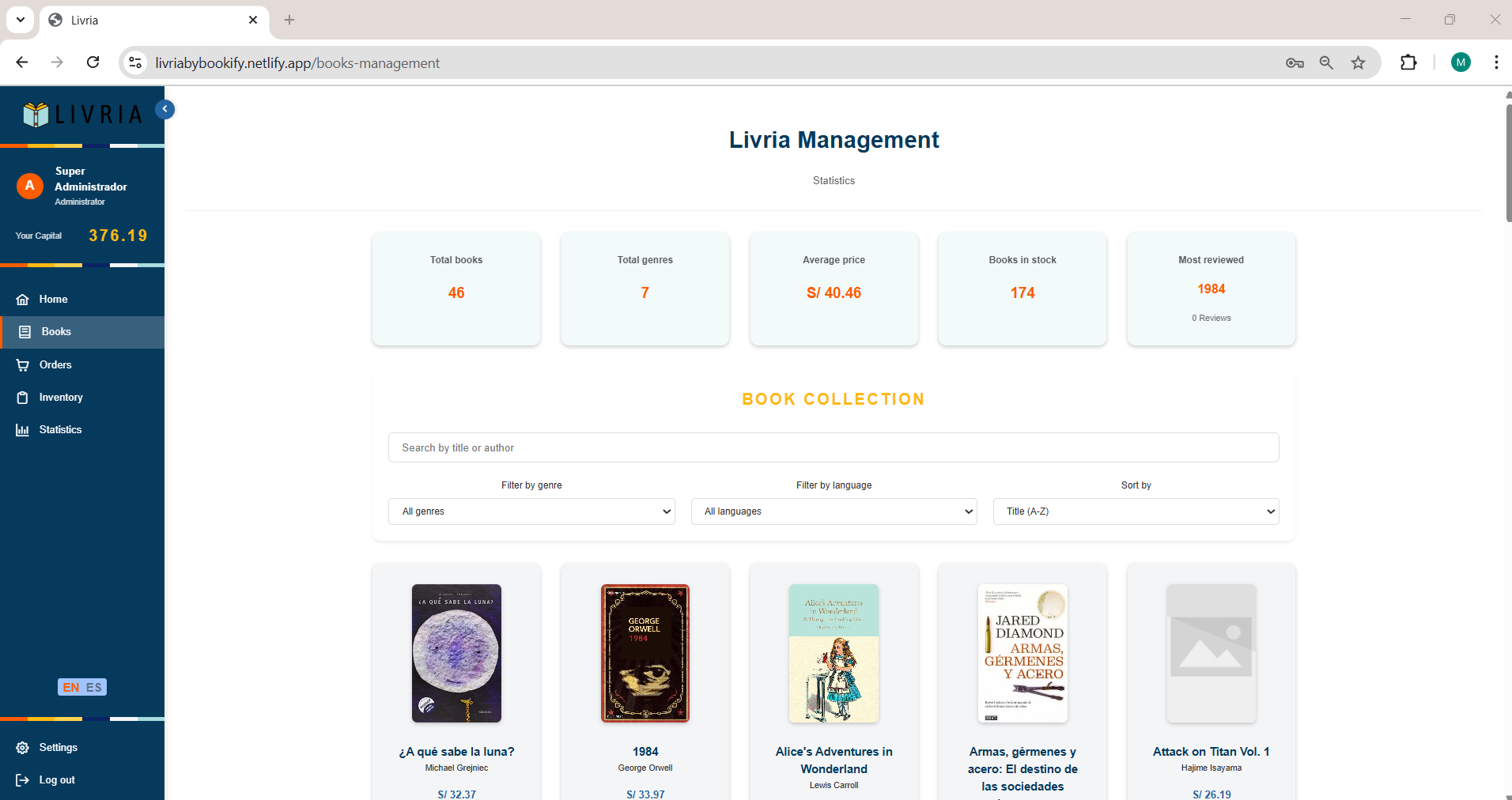1512x800 pixels.
Task: Click the author name Michael Grejniec
Action: click(x=456, y=768)
